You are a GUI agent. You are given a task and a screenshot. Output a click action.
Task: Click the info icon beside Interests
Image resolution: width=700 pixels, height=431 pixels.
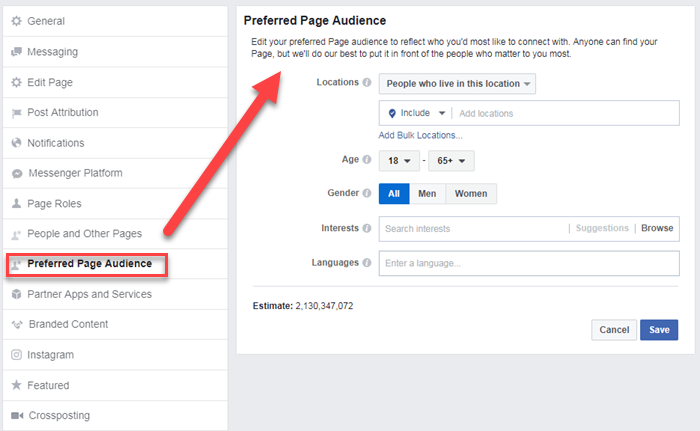coord(367,228)
